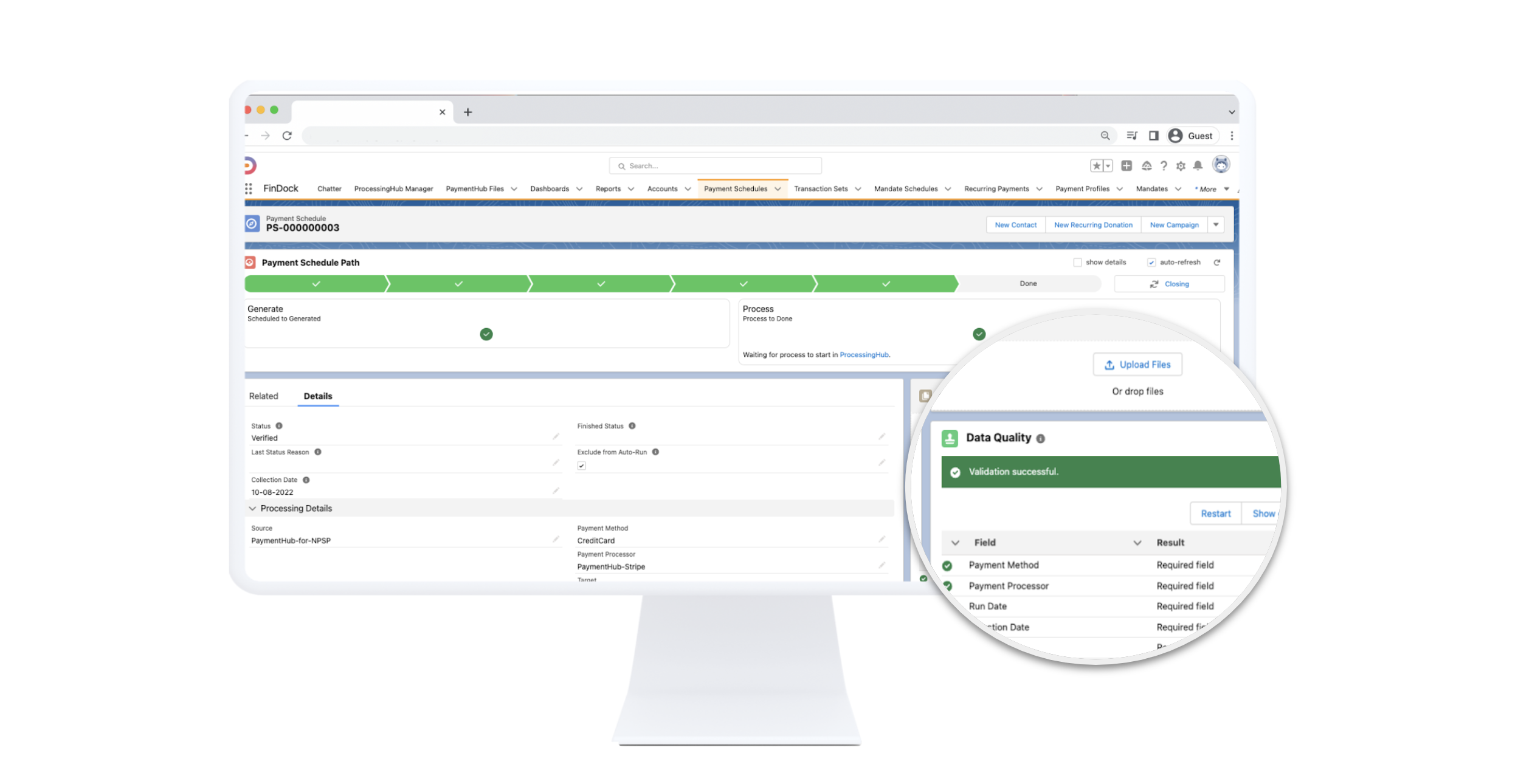This screenshot has width=1532, height=784.
Task: Open the app launcher dots grid
Action: tap(249, 188)
